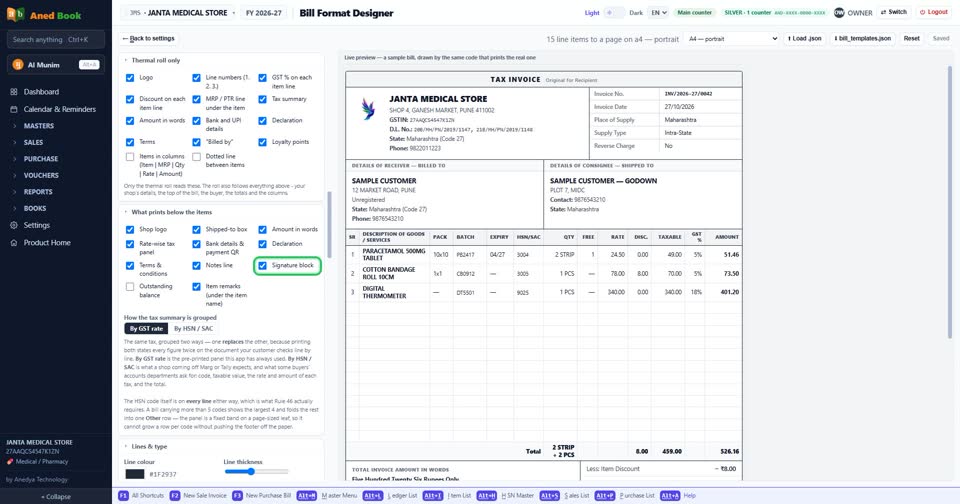Click the Alt+H HSN Master key badge

487,495
